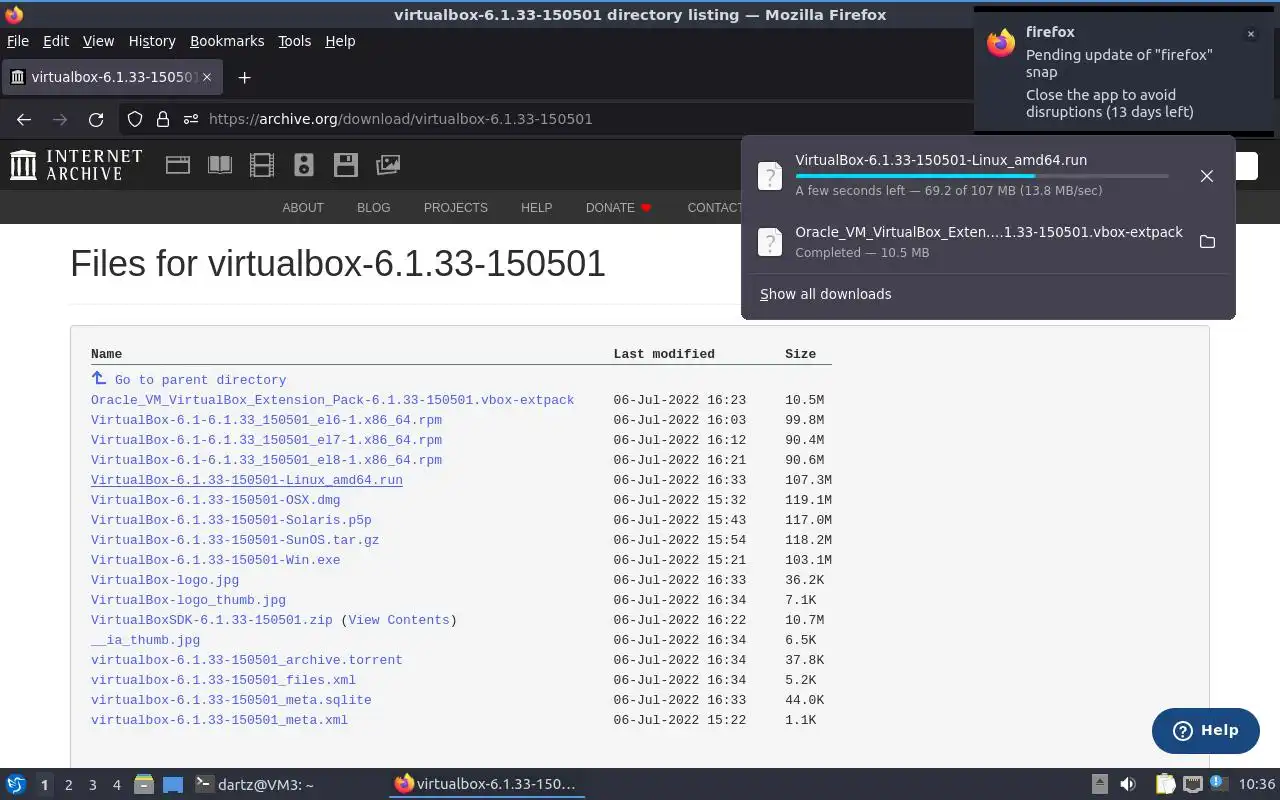Click the address bar URL field
Image resolution: width=1280 pixels, height=800 pixels.
coord(400,119)
